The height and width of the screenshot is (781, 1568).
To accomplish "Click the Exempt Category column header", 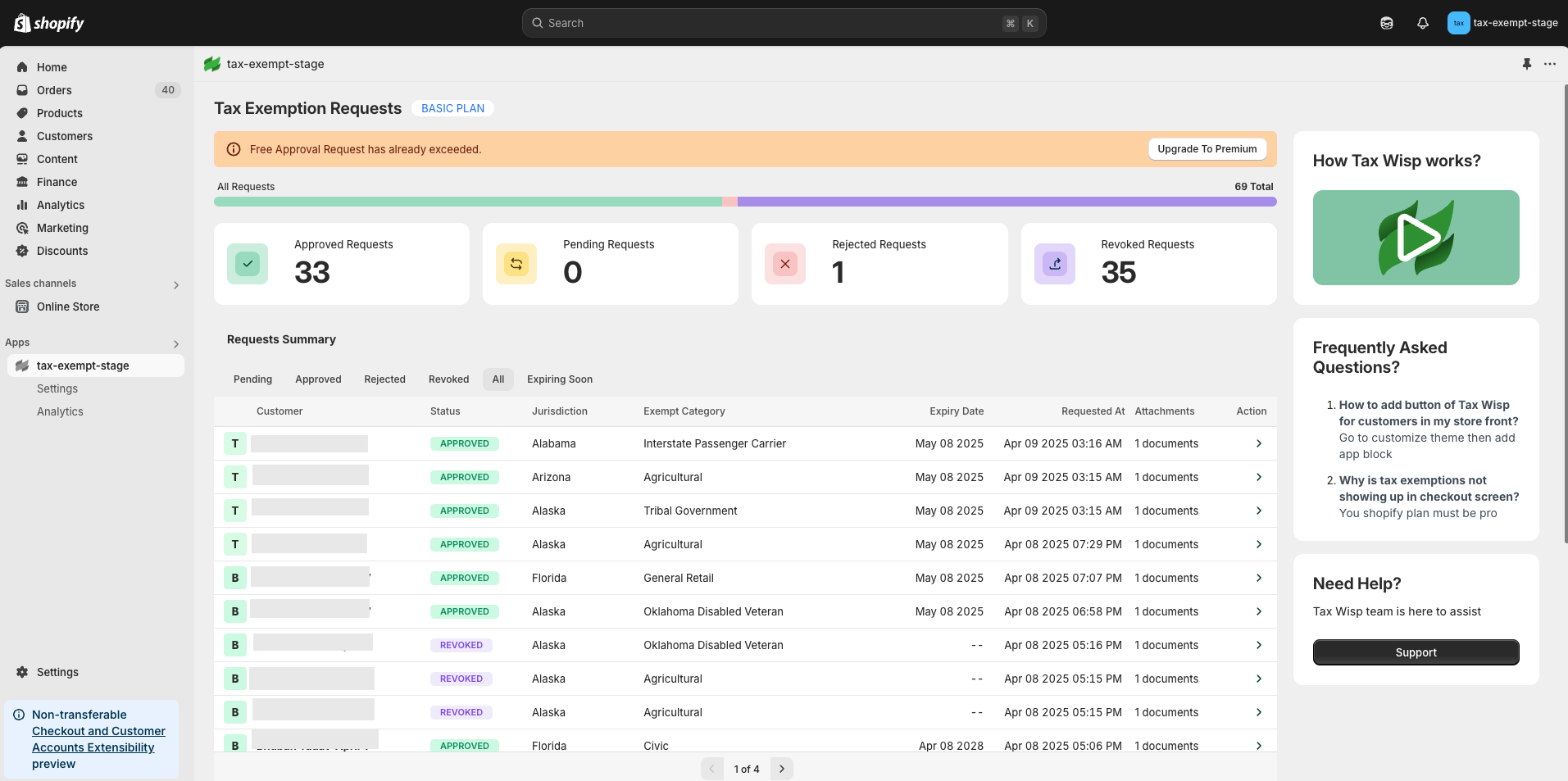I will (684, 411).
